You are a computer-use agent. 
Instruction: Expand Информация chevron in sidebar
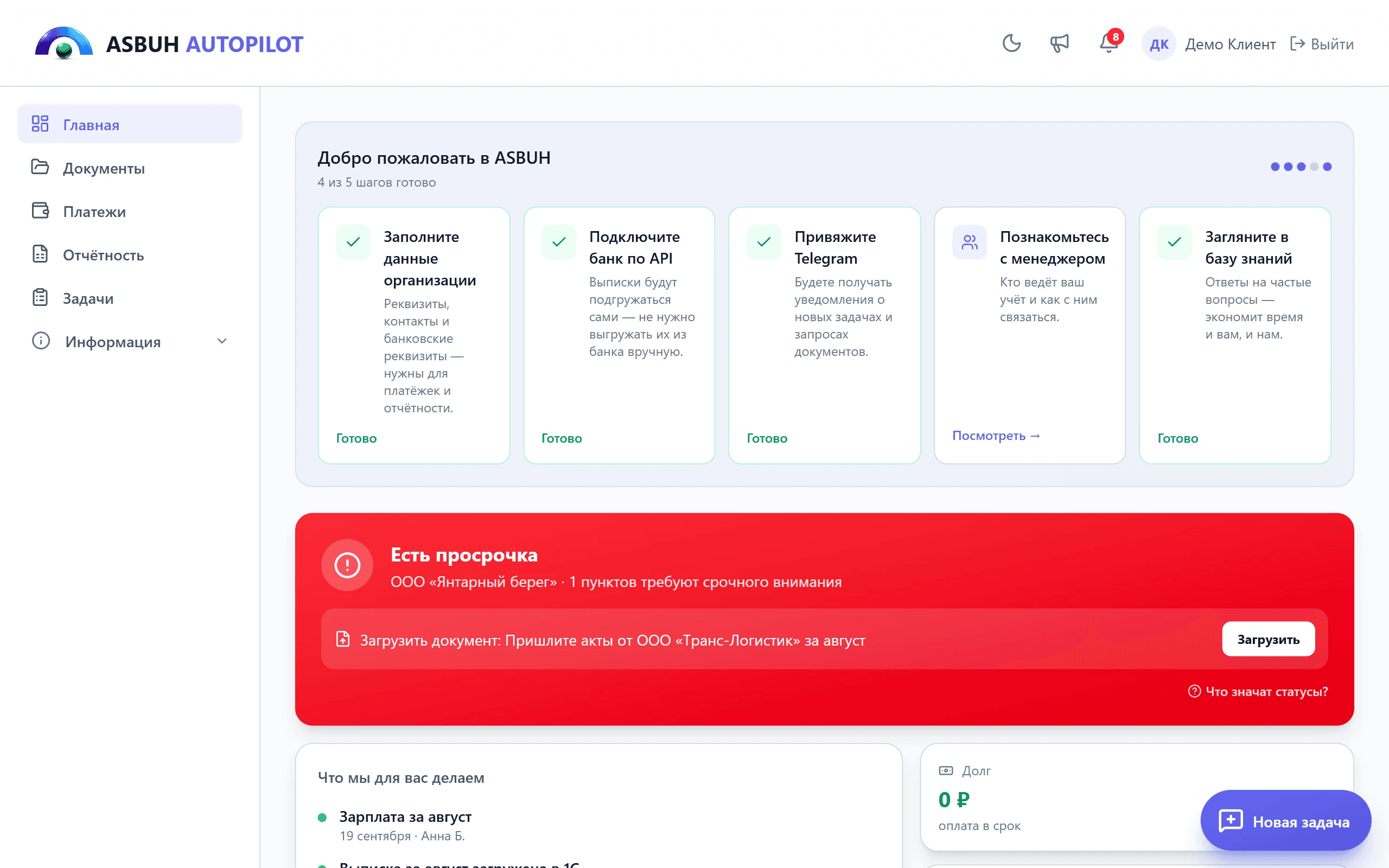coord(222,342)
